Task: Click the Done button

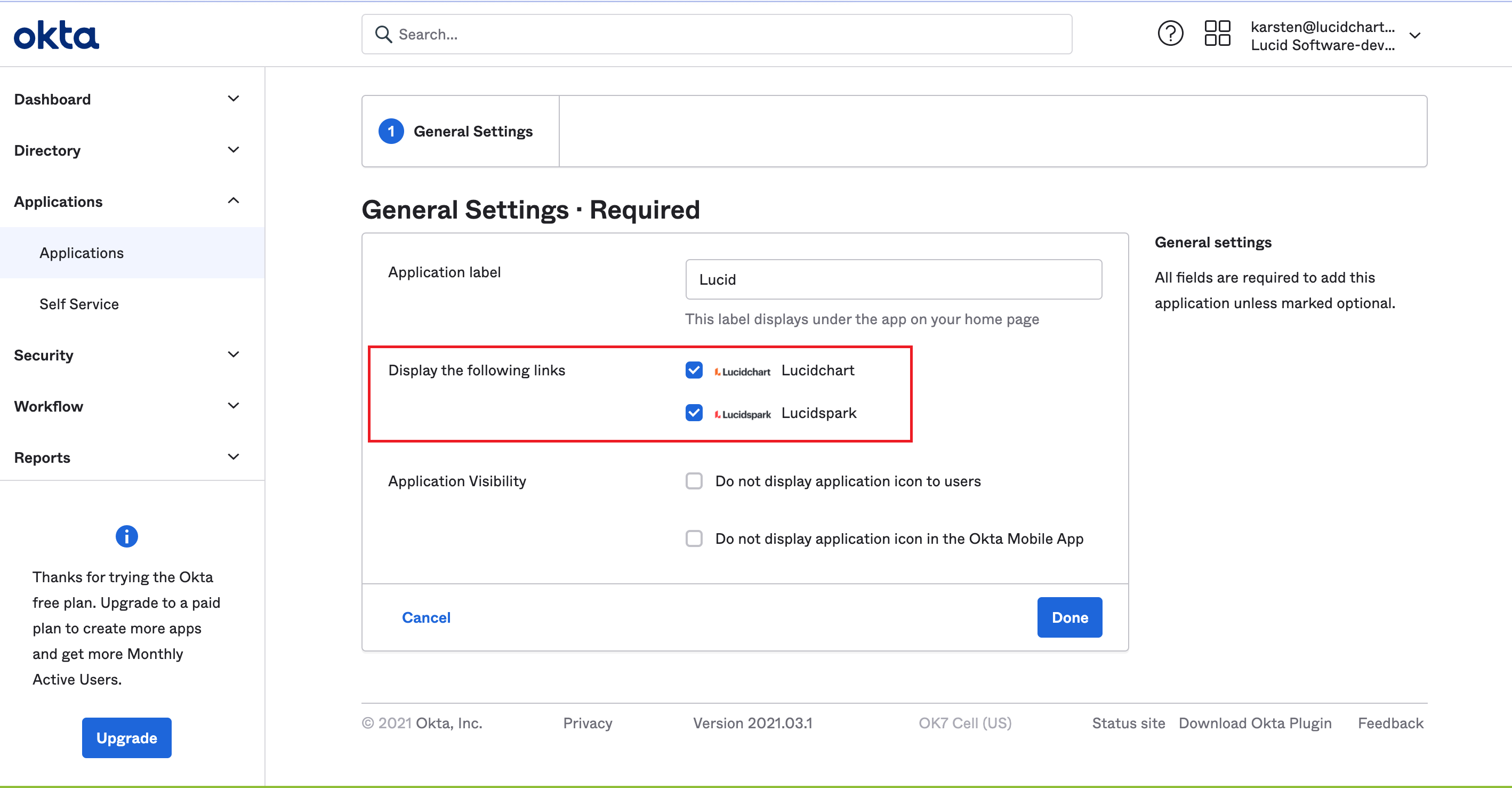Action: tap(1069, 617)
